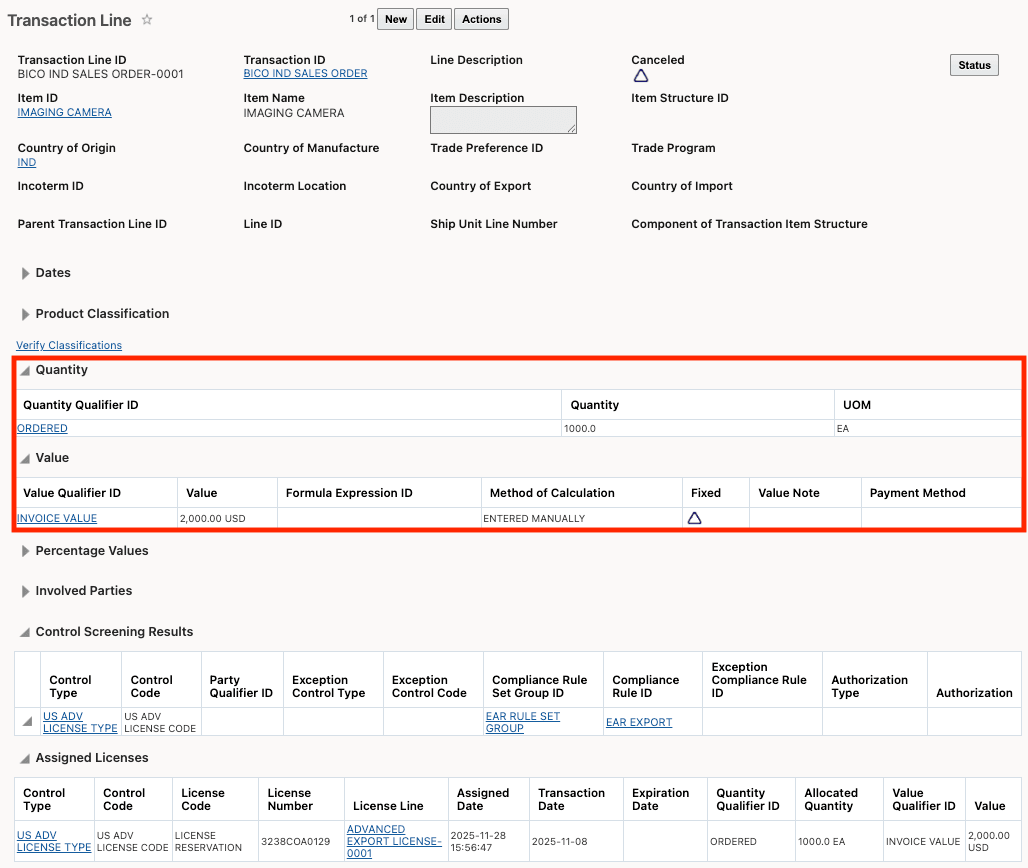Open the Status panel
Screen dimensions: 1028x868
pyautogui.click(x=973, y=64)
